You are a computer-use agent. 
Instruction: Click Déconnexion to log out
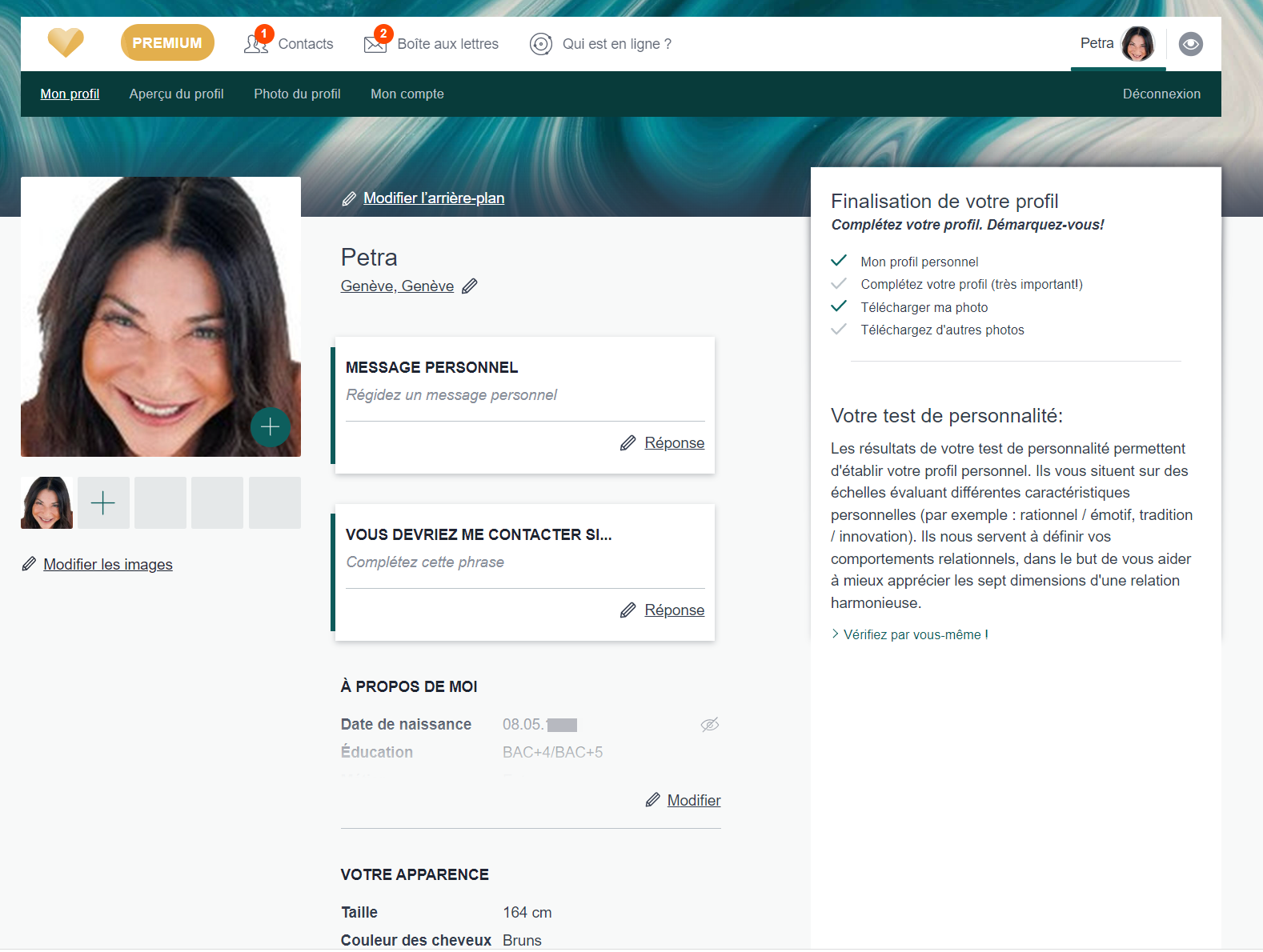point(1161,94)
